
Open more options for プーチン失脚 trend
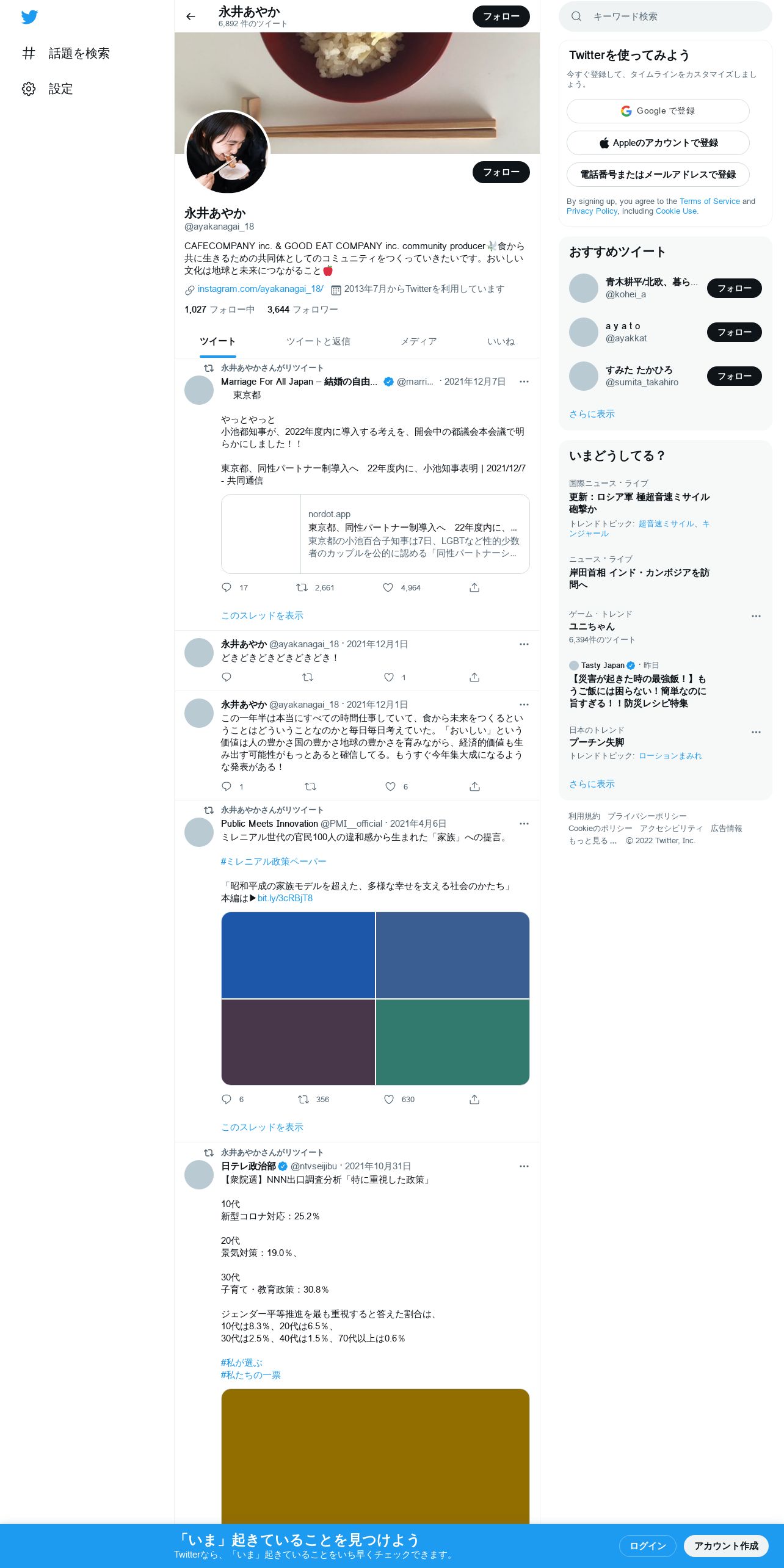[756, 732]
